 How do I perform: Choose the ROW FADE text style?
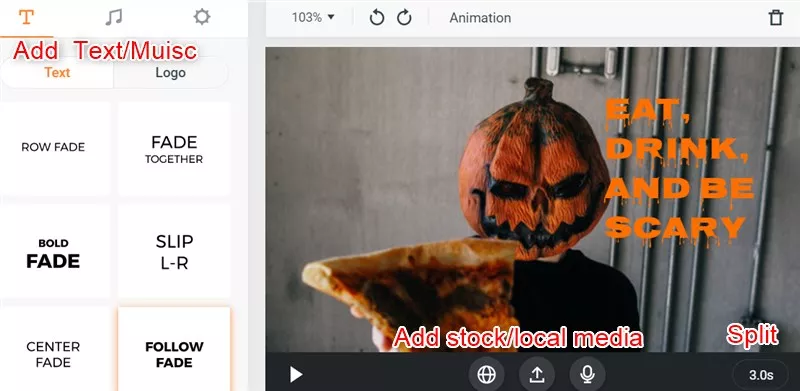pyautogui.click(x=54, y=148)
